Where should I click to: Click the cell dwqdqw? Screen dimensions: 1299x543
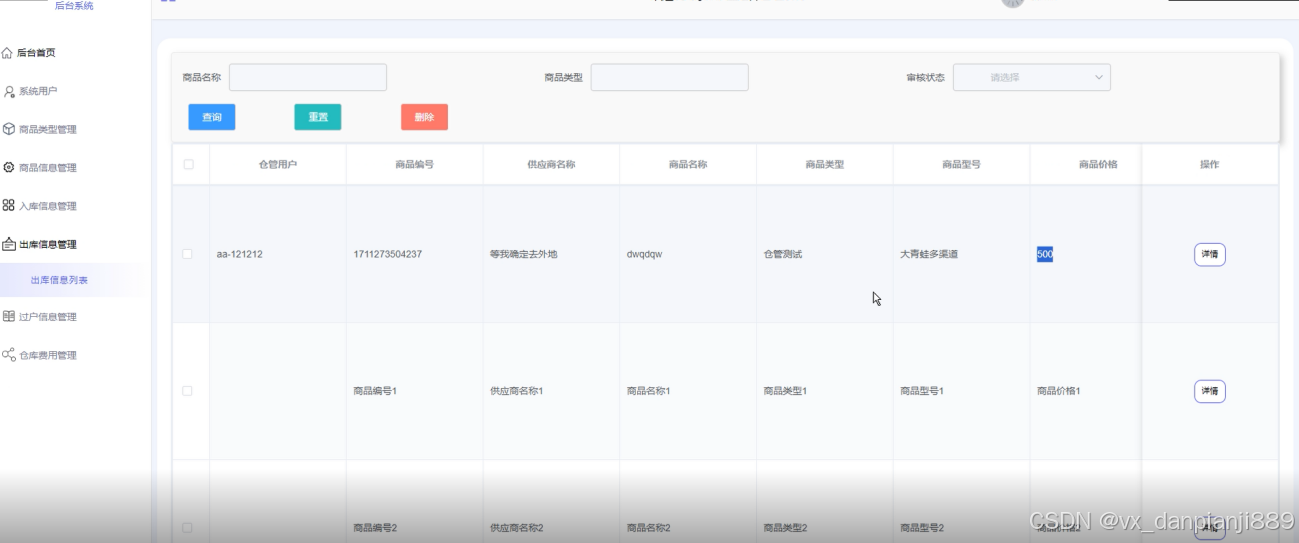pyautogui.click(x=644, y=254)
